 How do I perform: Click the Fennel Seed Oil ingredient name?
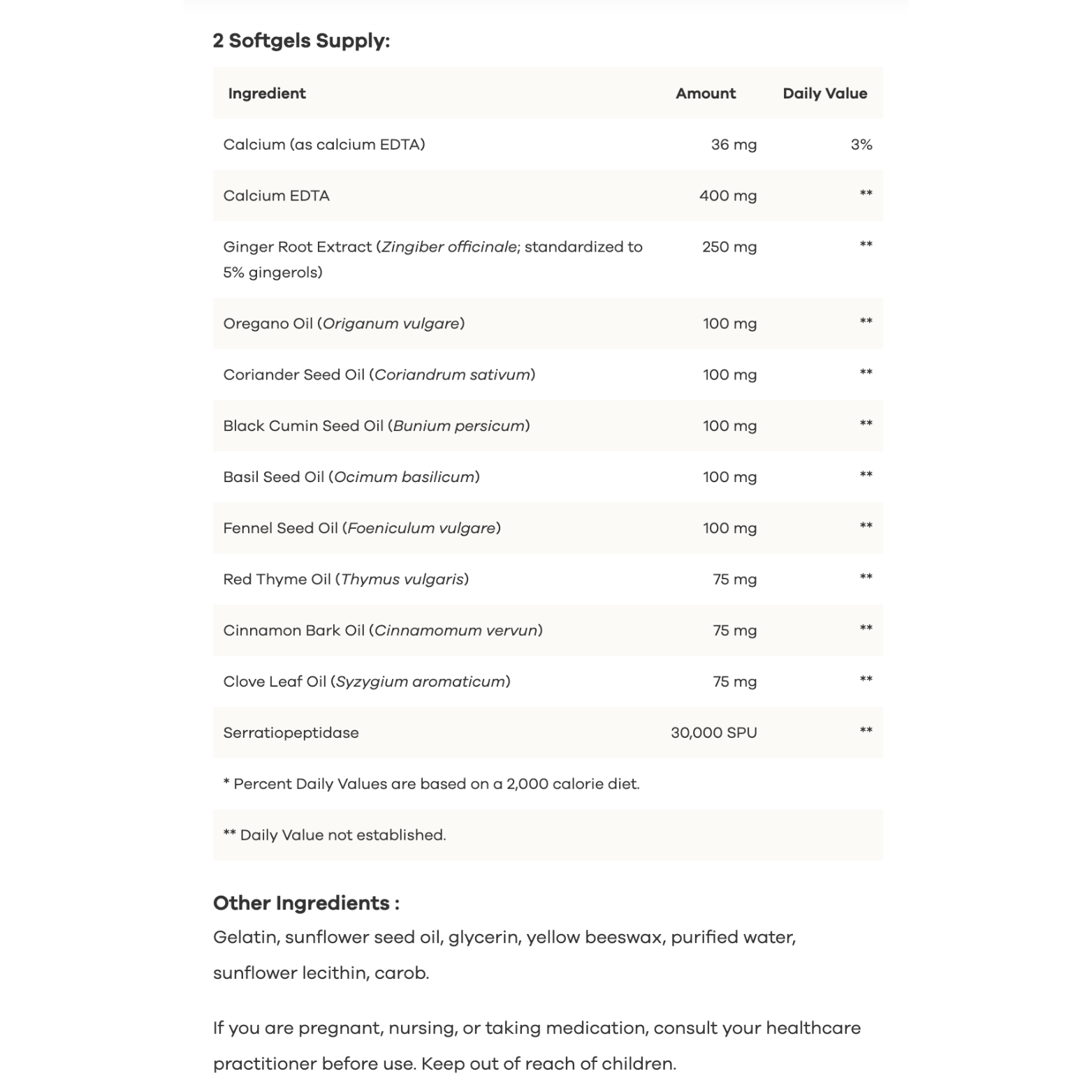tap(361, 528)
